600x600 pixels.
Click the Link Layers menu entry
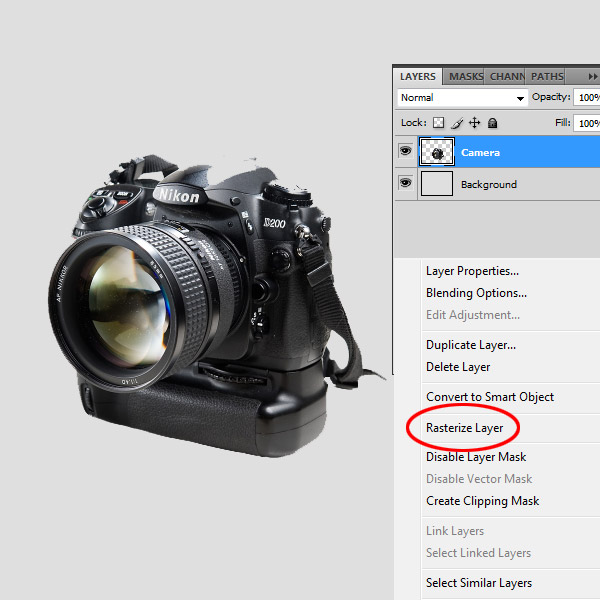[455, 531]
